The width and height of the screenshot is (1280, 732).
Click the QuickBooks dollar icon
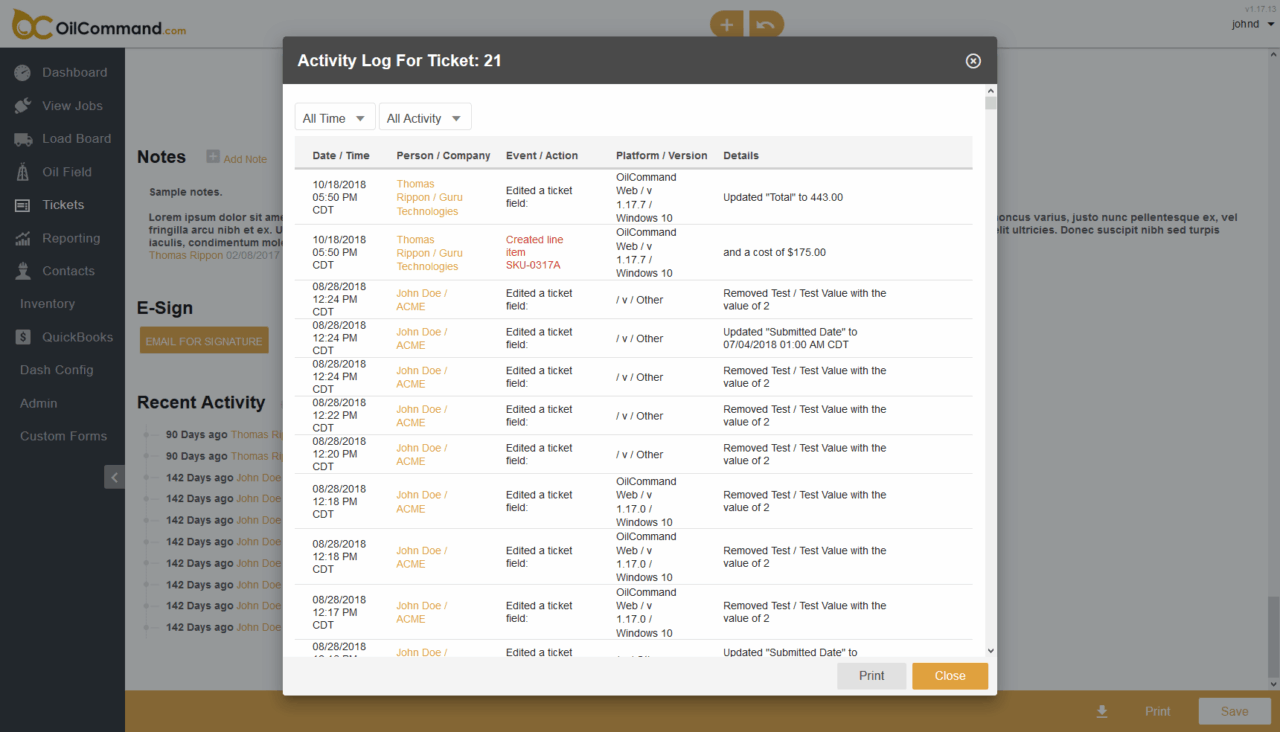[x=22, y=337]
